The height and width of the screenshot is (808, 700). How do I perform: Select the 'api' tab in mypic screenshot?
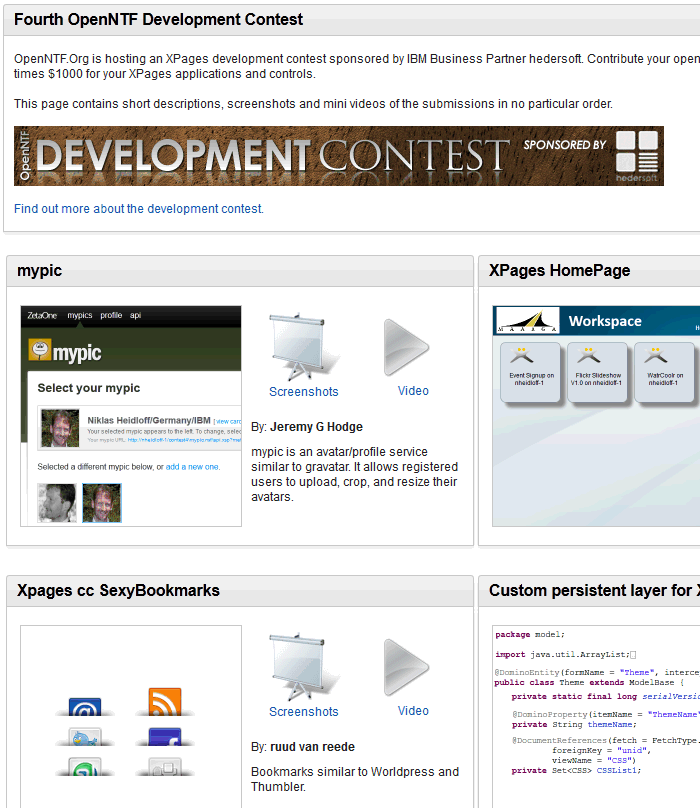point(135,315)
